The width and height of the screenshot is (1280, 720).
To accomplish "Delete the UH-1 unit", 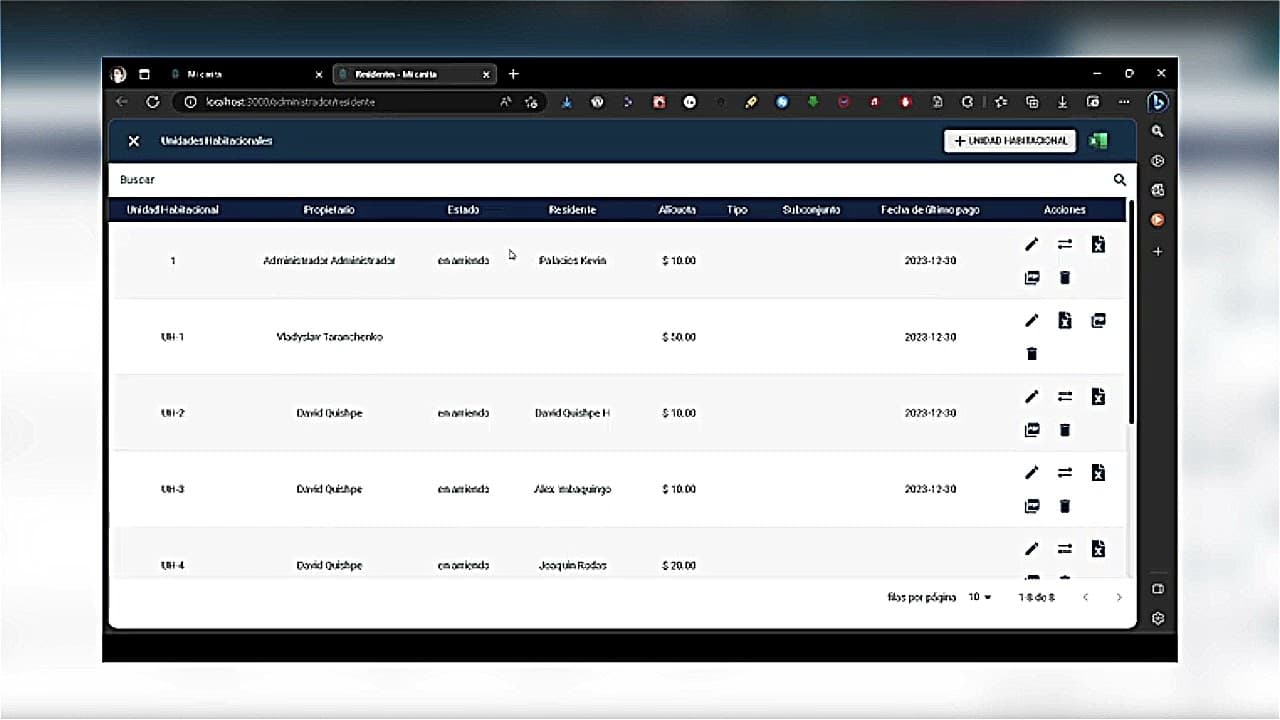I will [x=1032, y=353].
